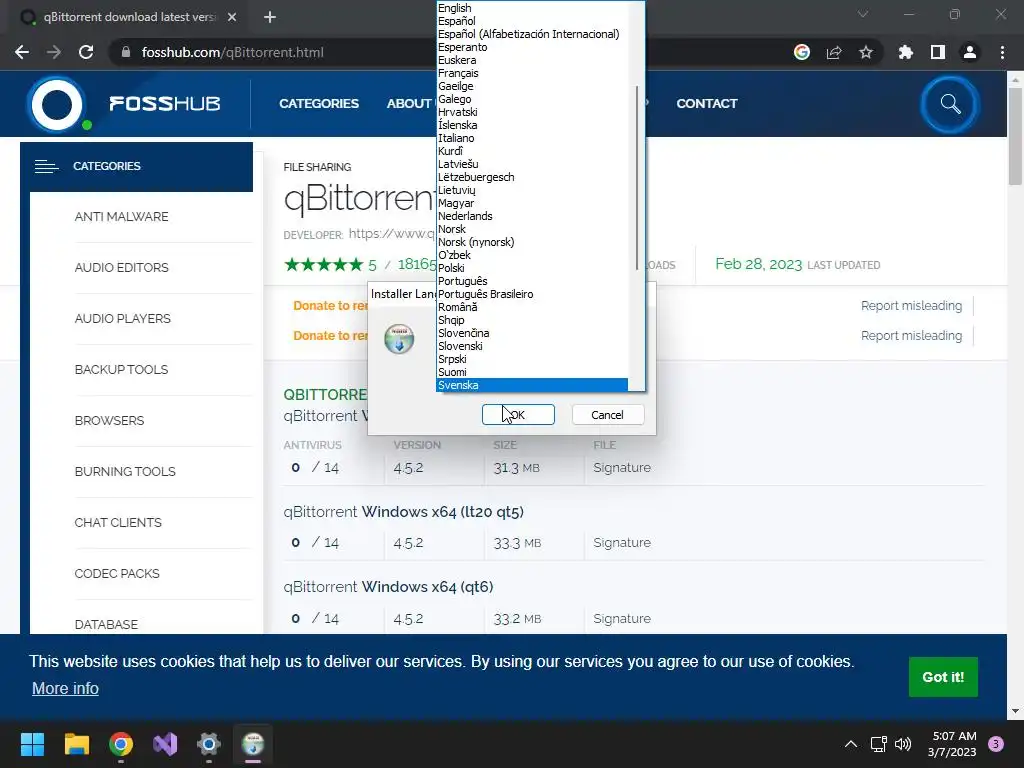Open File Explorer from the taskbar

[x=76, y=744]
